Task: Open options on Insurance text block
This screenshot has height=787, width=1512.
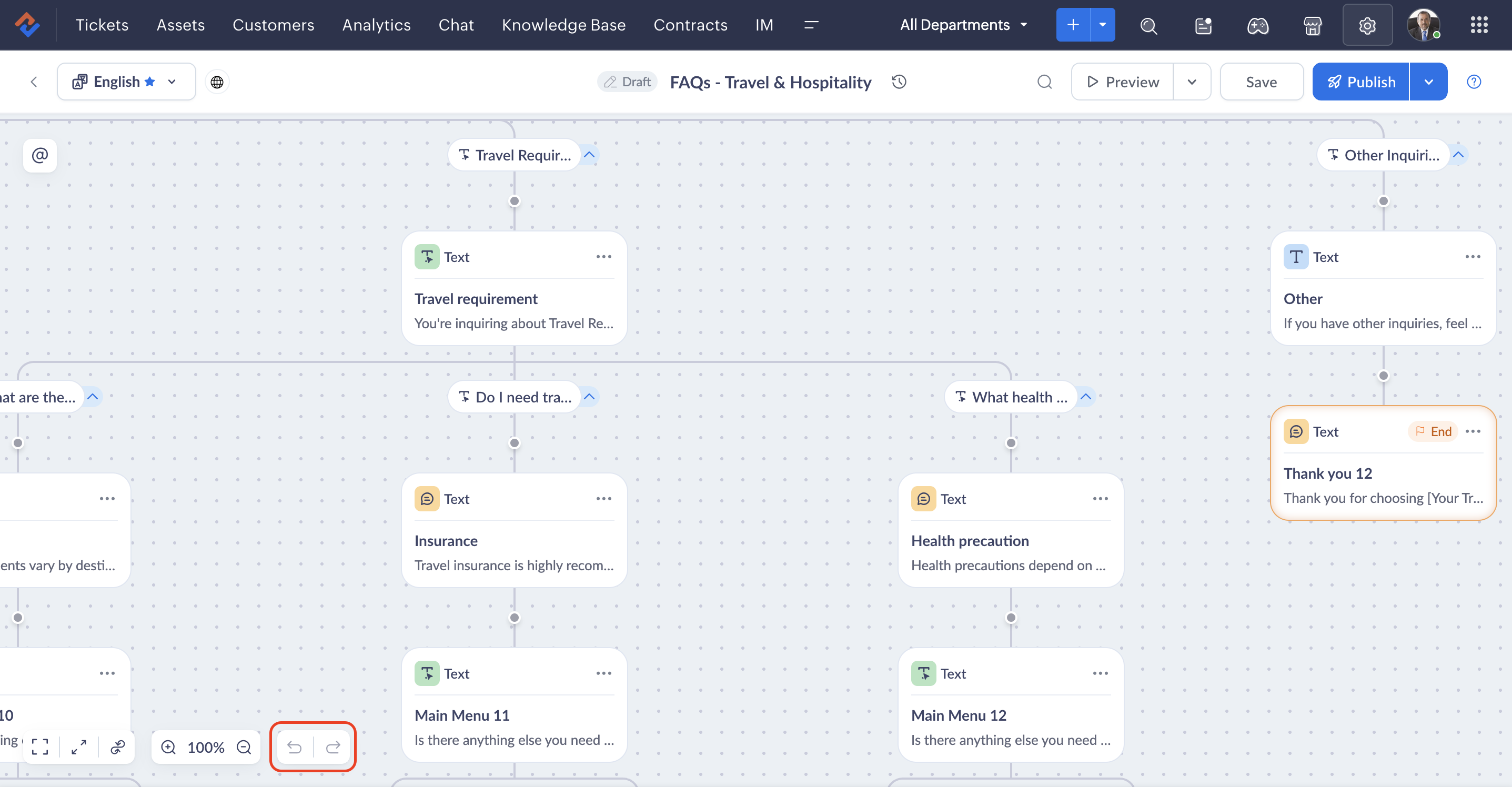Action: (603, 498)
